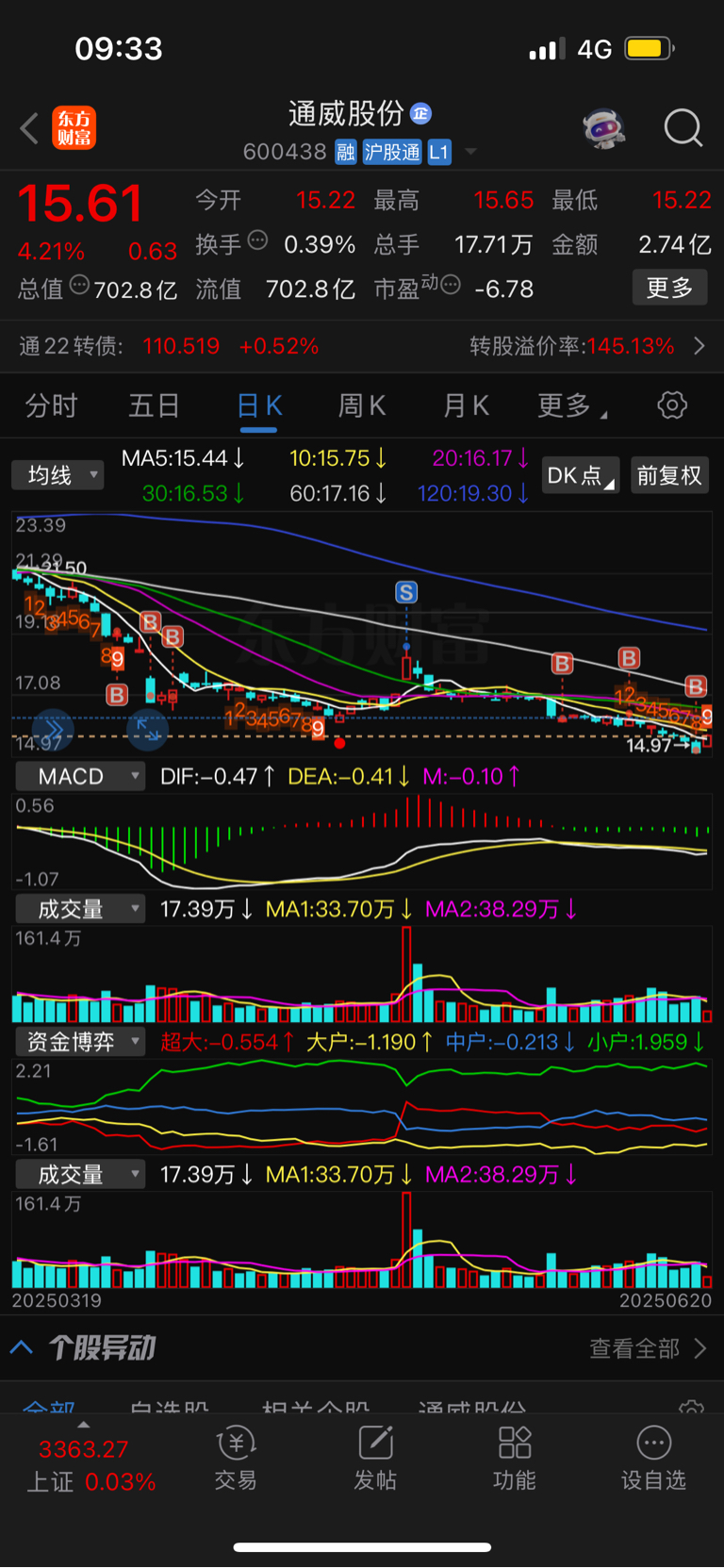This screenshot has height=1568, width=724.
Task: Open chart settings gear icon
Action: point(672,405)
